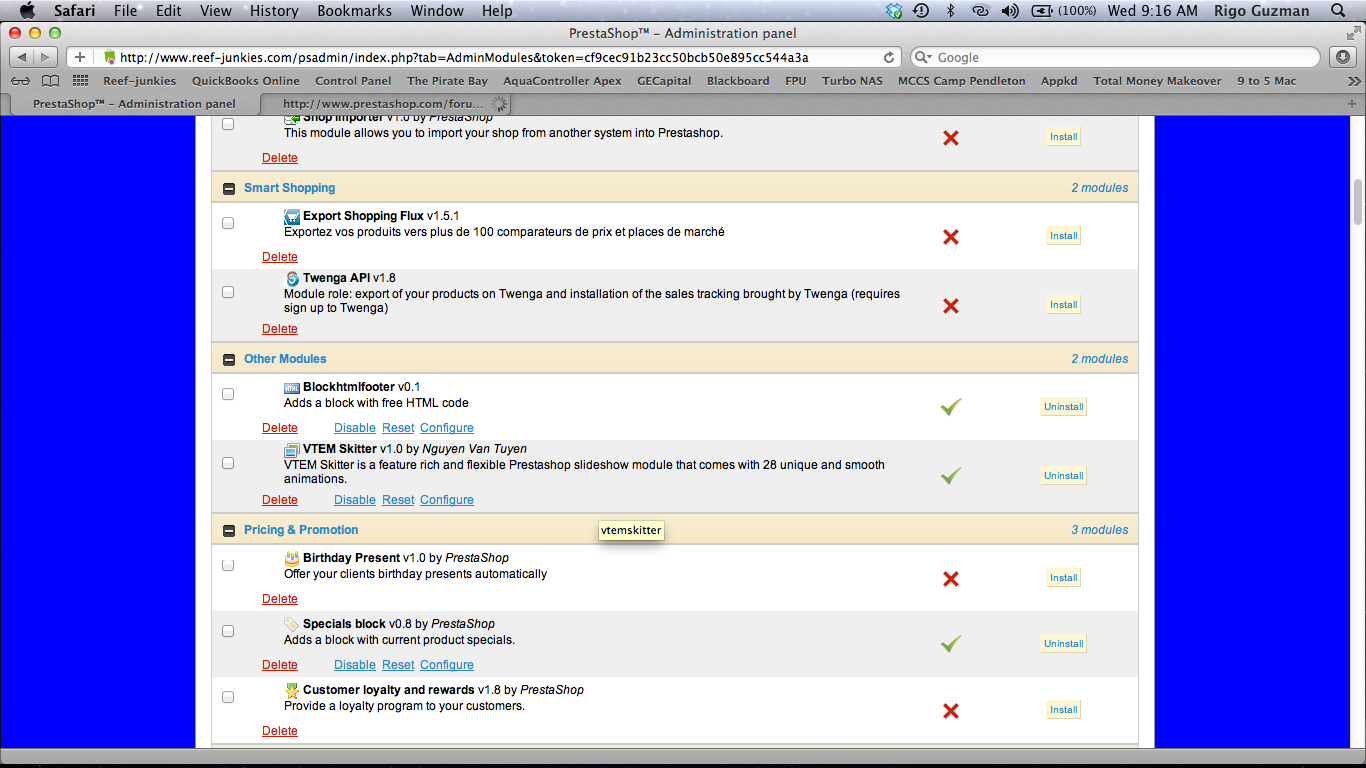This screenshot has width=1366, height=768.
Task: Click the green check status for Blockhtmlfooter
Action: pyautogui.click(x=951, y=407)
